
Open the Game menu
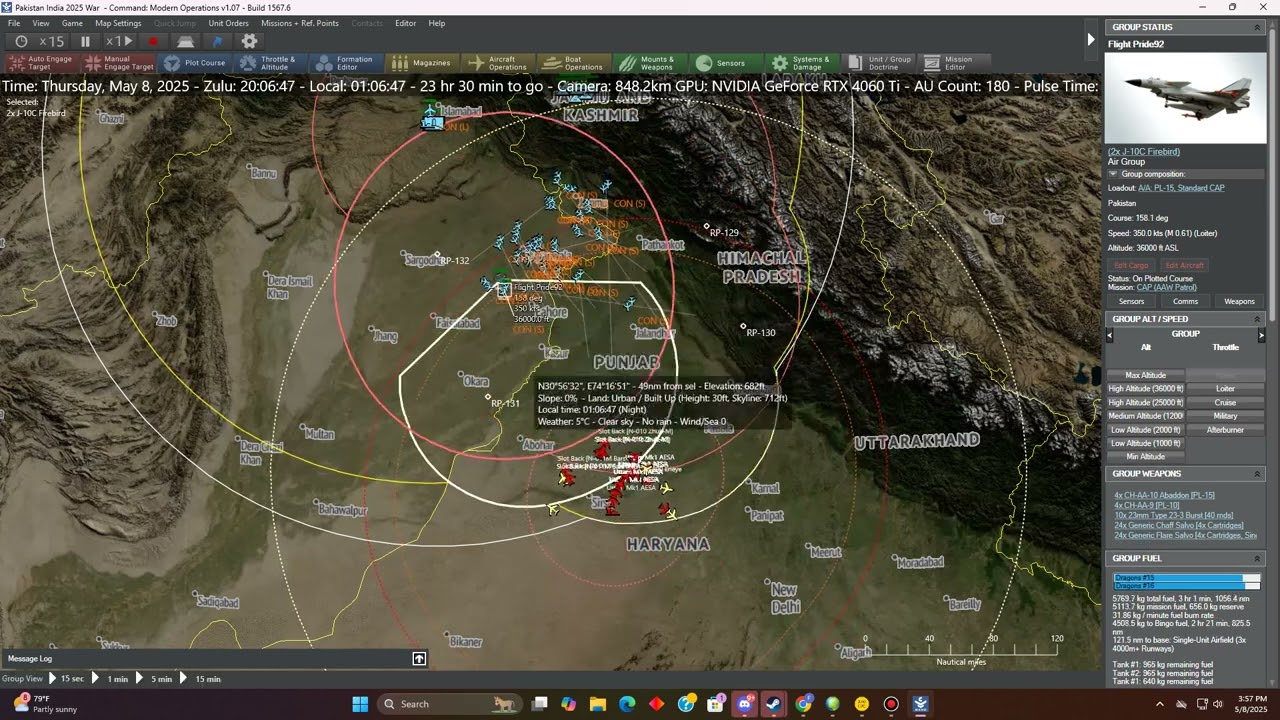coord(72,23)
